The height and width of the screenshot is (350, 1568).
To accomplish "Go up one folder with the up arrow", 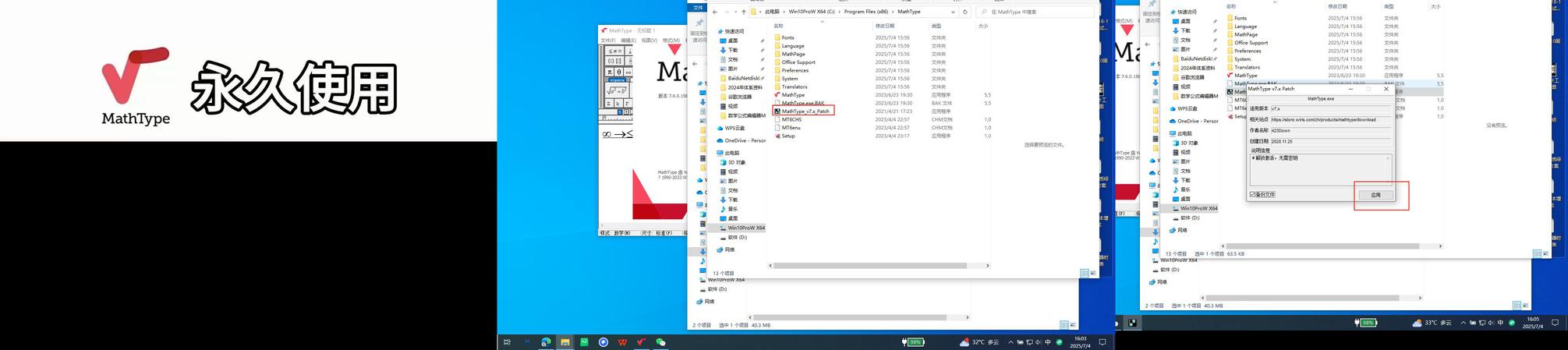I will [x=743, y=12].
